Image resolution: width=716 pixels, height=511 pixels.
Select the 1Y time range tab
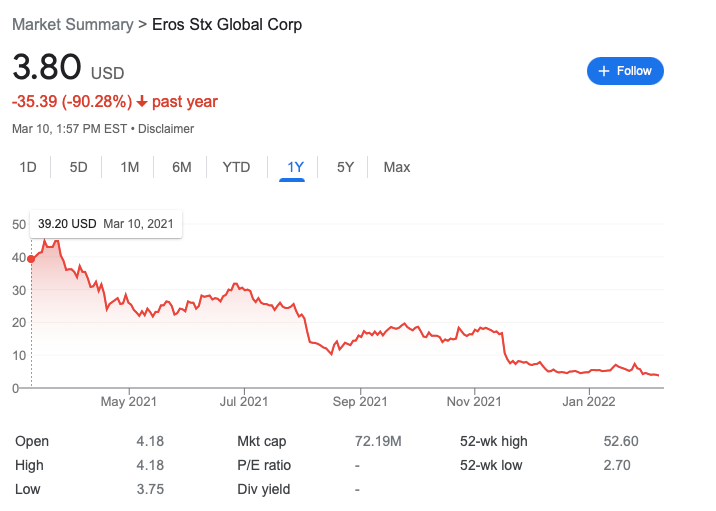pyautogui.click(x=295, y=167)
